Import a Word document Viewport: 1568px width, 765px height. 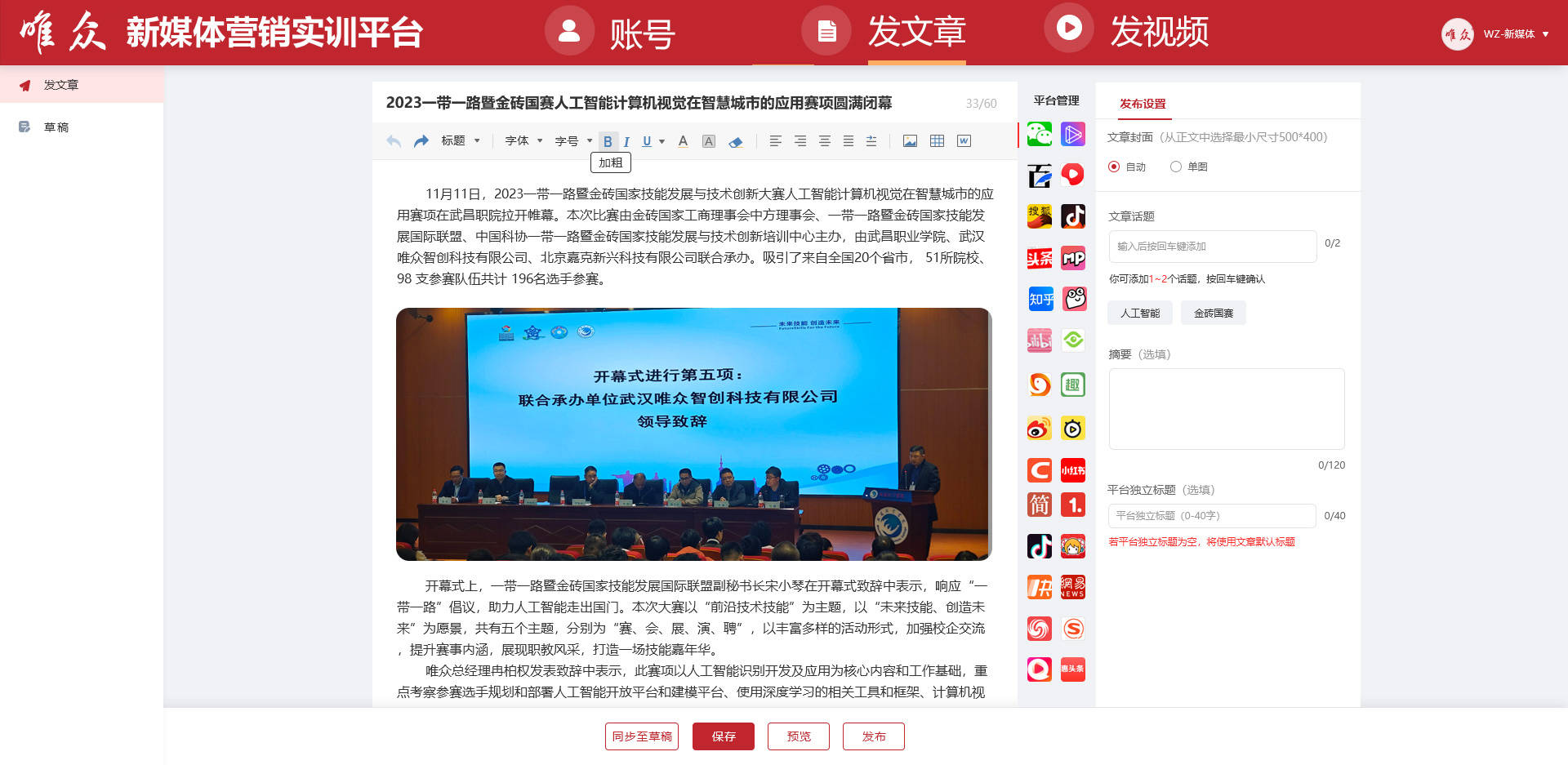click(964, 141)
